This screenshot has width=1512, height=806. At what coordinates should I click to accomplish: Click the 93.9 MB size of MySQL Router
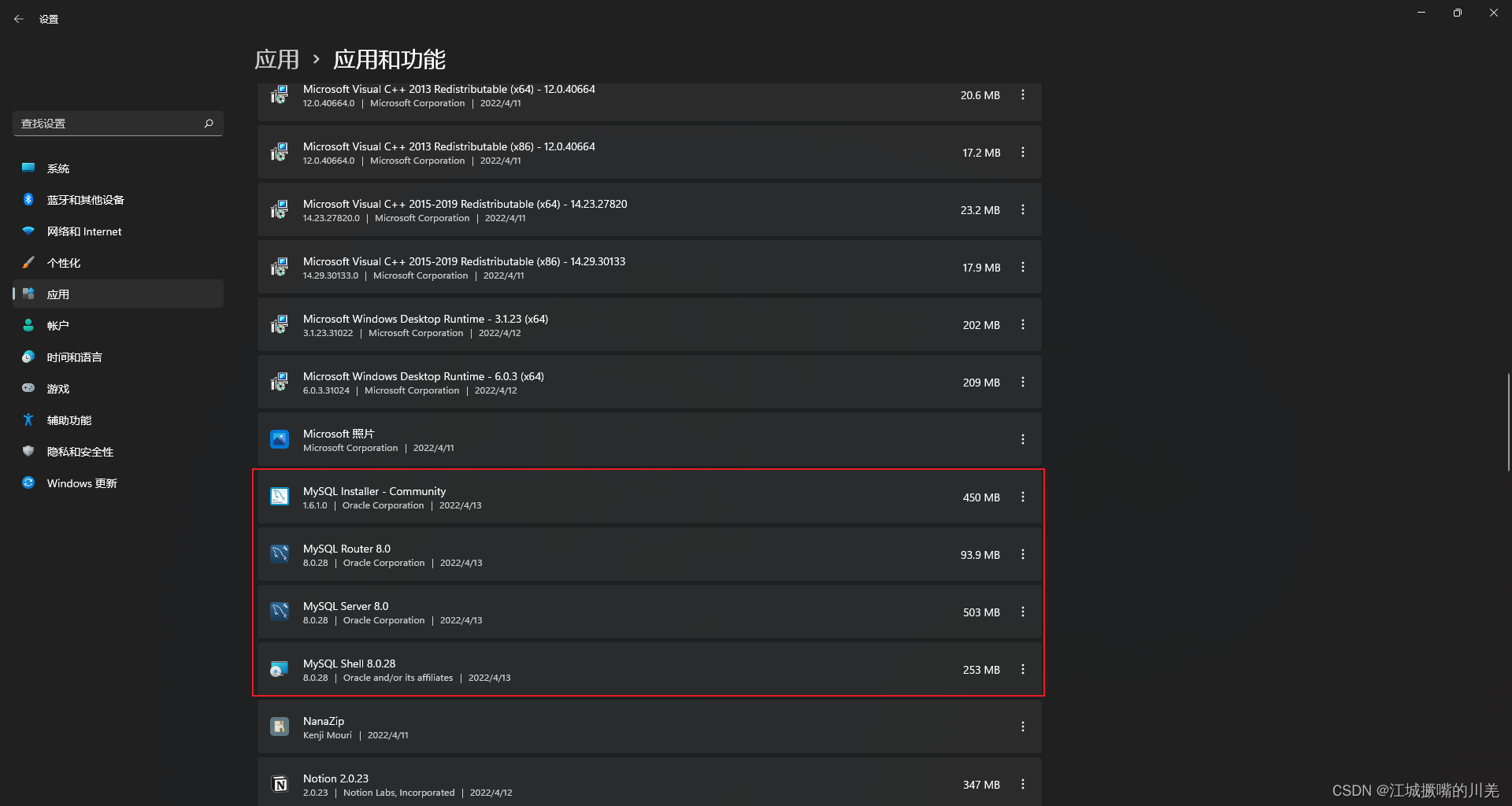click(980, 555)
